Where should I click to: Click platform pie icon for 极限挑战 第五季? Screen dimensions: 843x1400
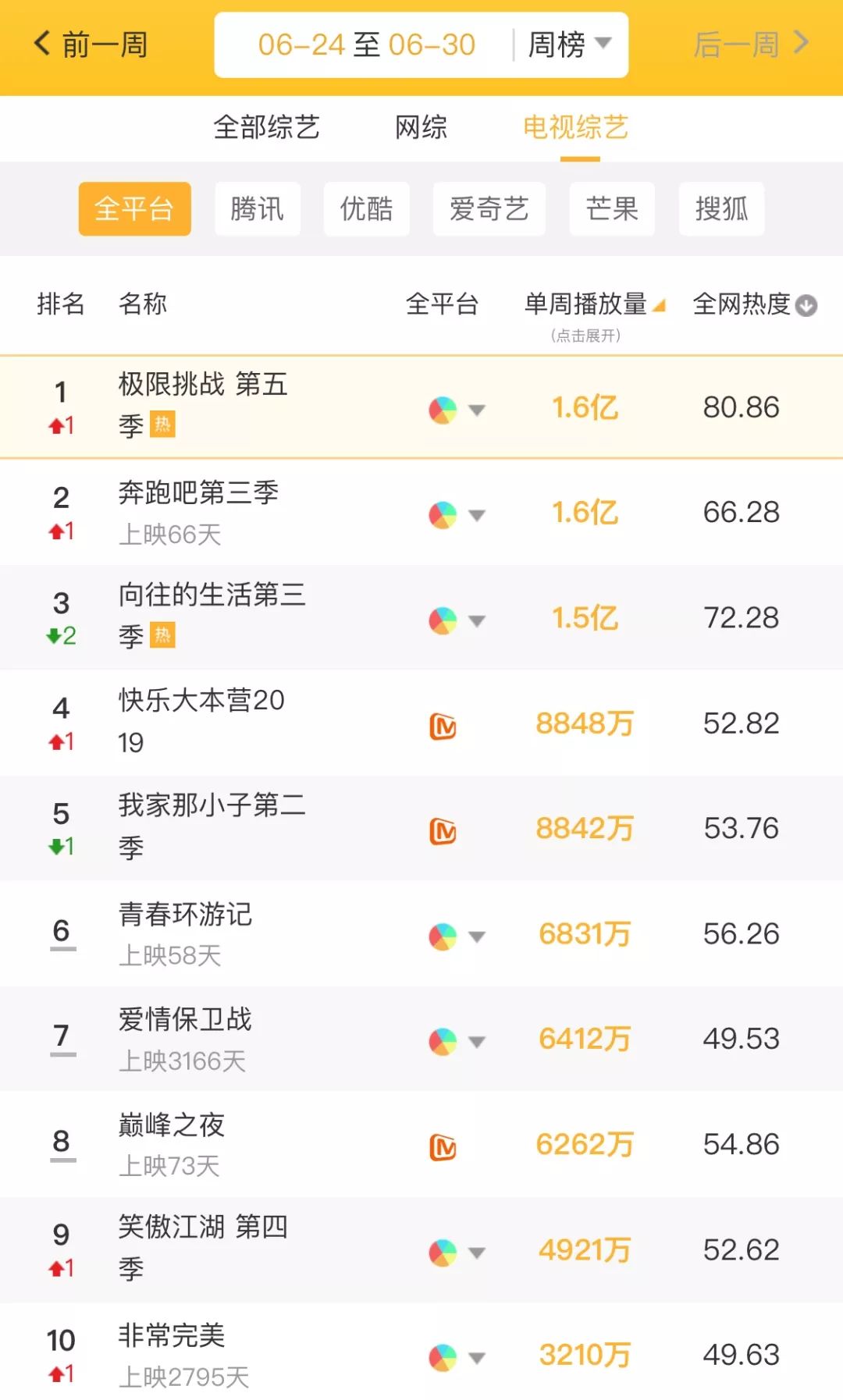pyautogui.click(x=443, y=410)
